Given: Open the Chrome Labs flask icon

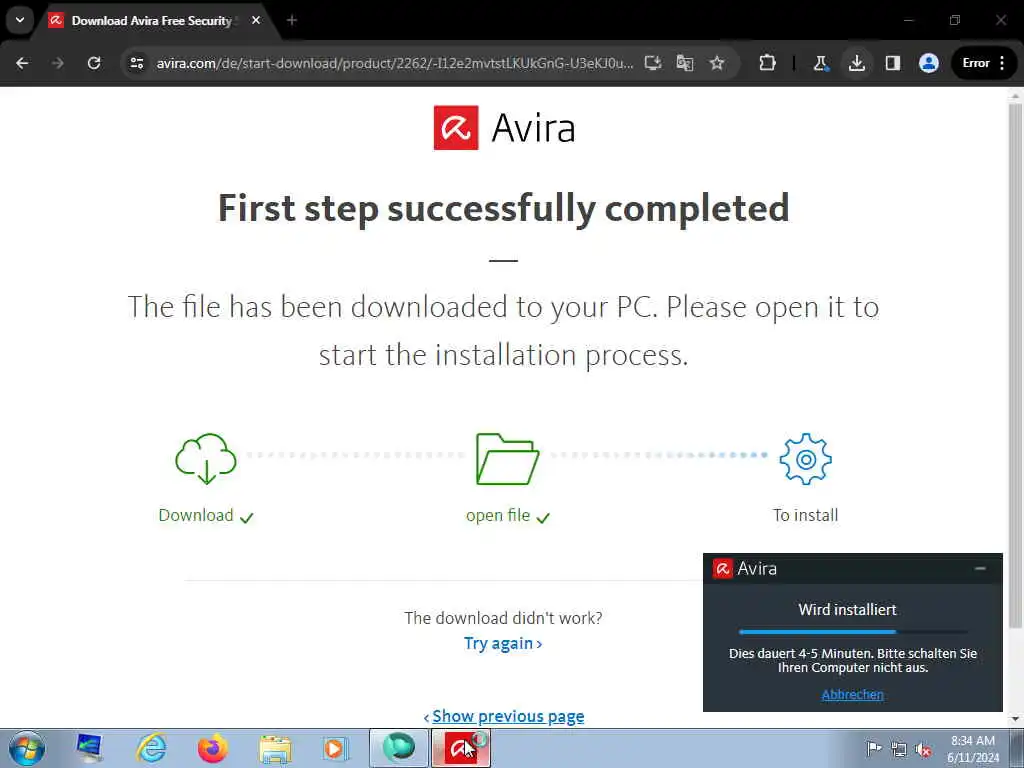Looking at the screenshot, I should click(x=821, y=63).
